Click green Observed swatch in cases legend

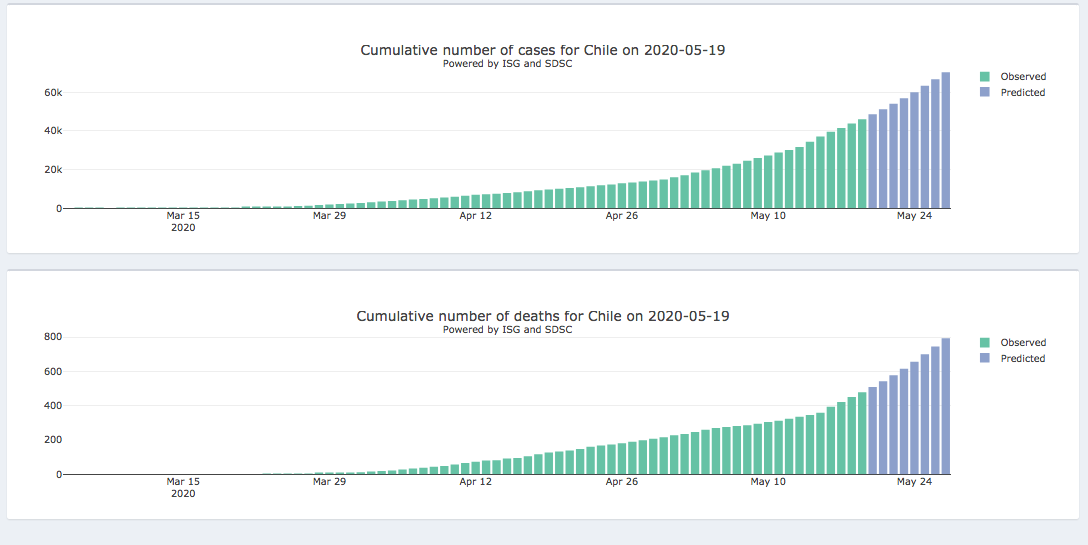tap(985, 76)
